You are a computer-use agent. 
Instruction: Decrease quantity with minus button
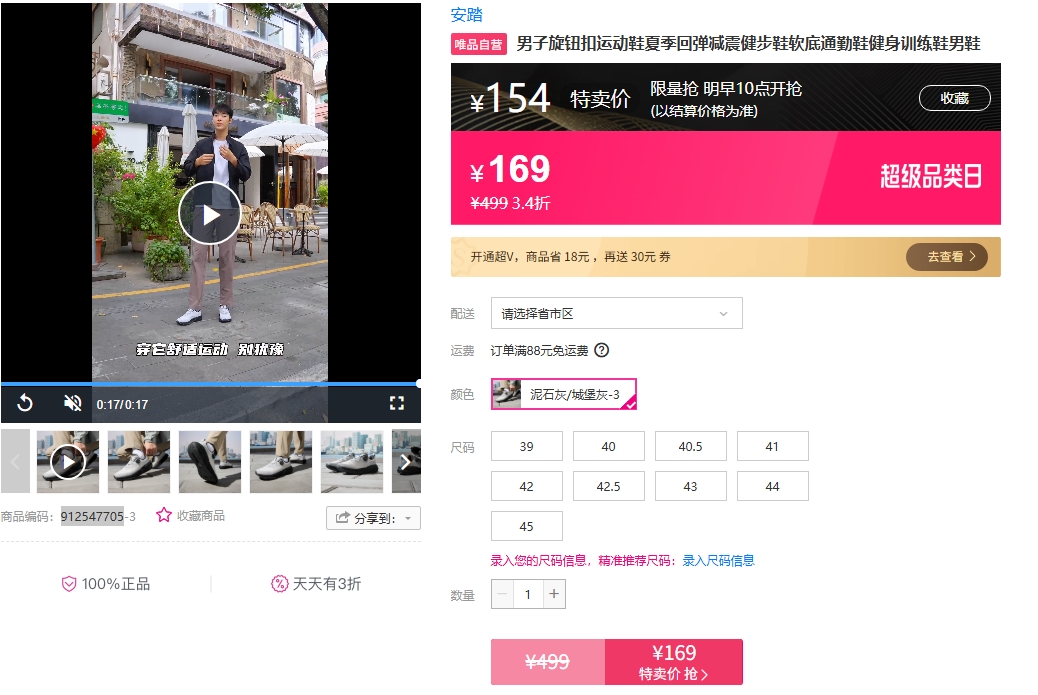coord(502,594)
